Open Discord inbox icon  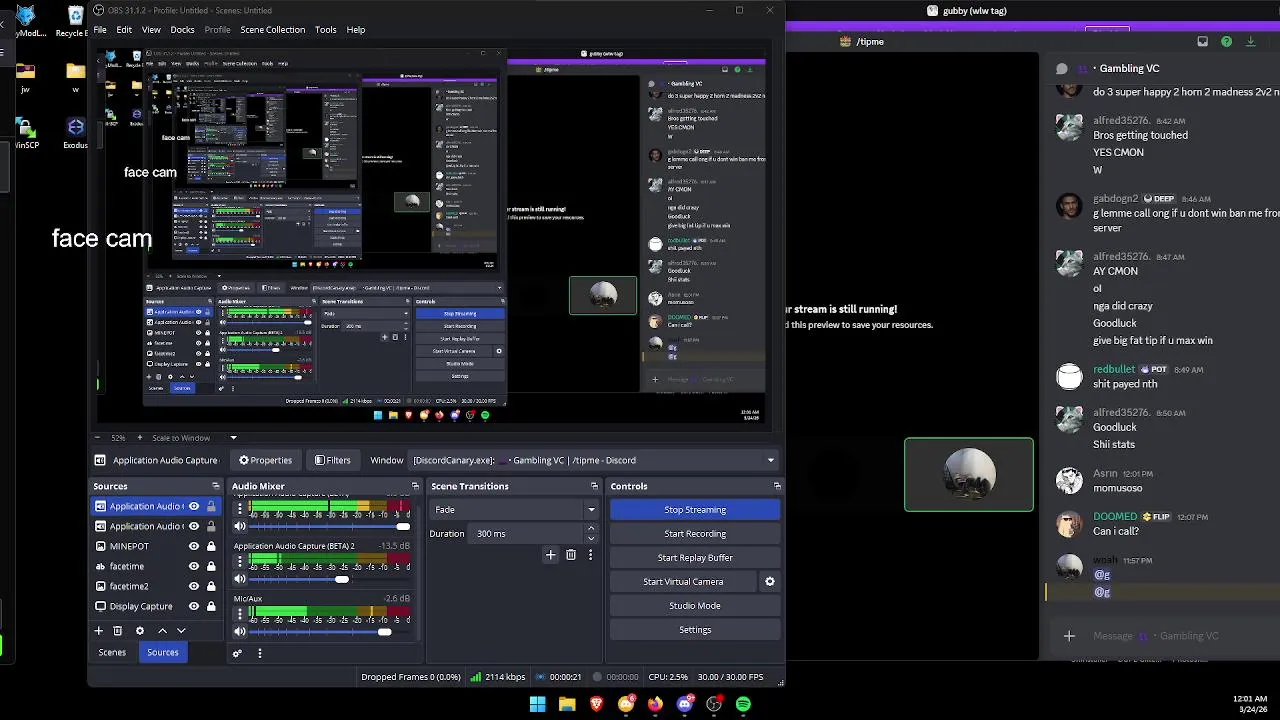click(x=1203, y=42)
